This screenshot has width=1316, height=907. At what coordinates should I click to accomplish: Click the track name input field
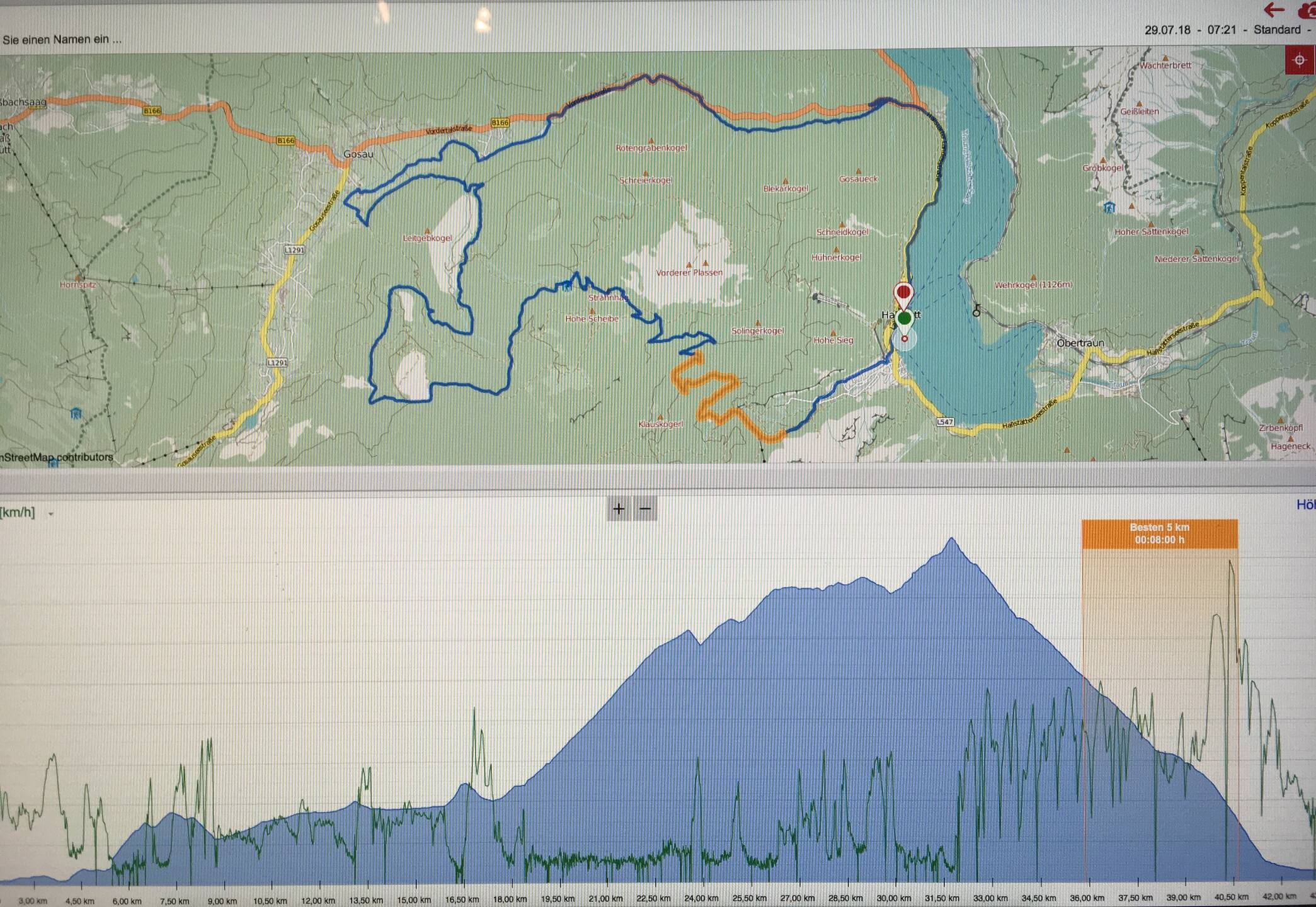63,39
